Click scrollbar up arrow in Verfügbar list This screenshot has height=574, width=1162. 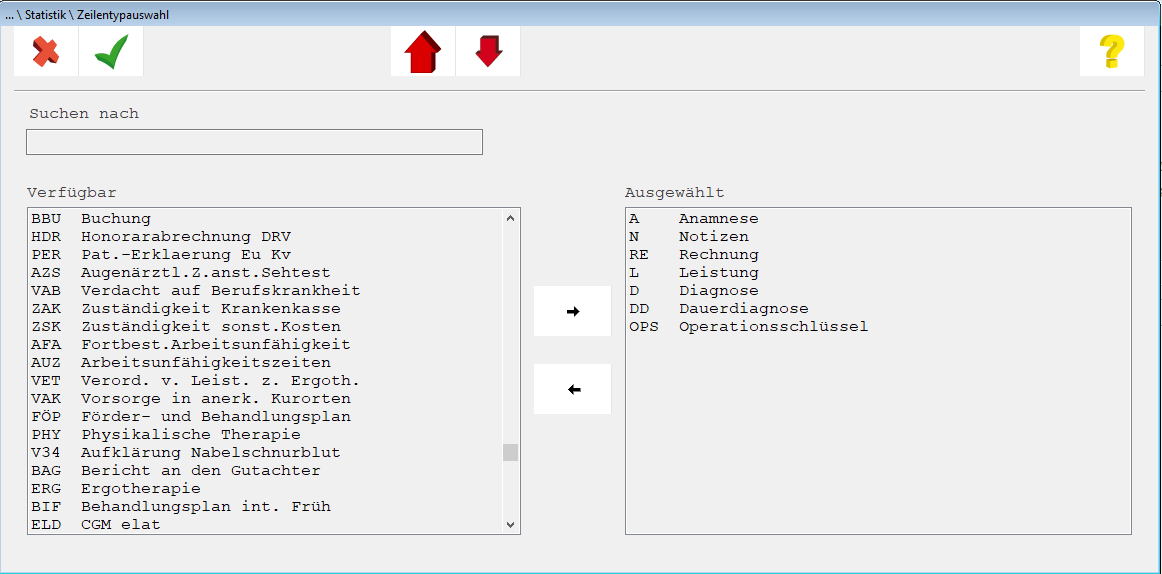pyautogui.click(x=510, y=218)
